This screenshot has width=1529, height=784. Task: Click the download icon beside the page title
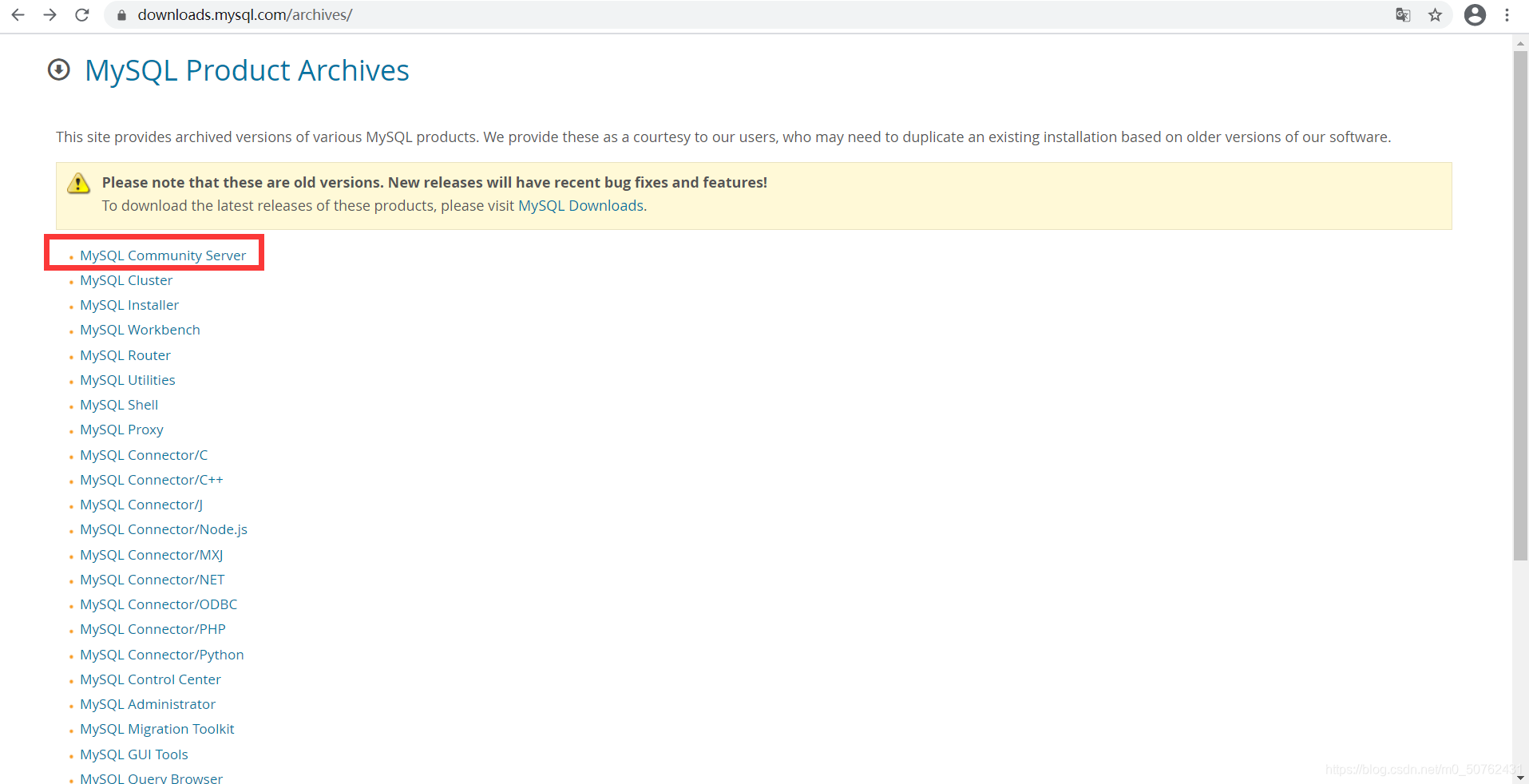tap(59, 70)
